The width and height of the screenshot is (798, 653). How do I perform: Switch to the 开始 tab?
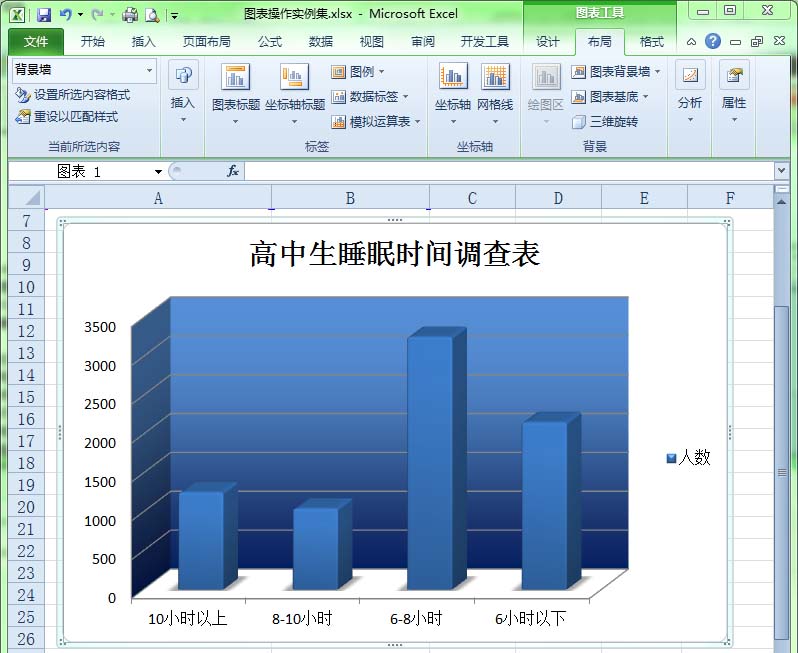[93, 42]
